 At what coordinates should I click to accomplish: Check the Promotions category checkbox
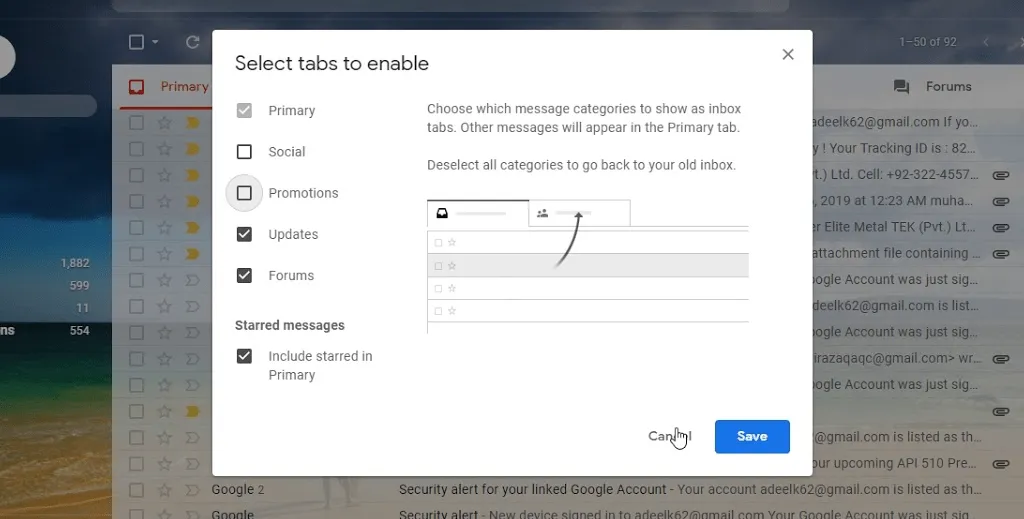coord(244,193)
